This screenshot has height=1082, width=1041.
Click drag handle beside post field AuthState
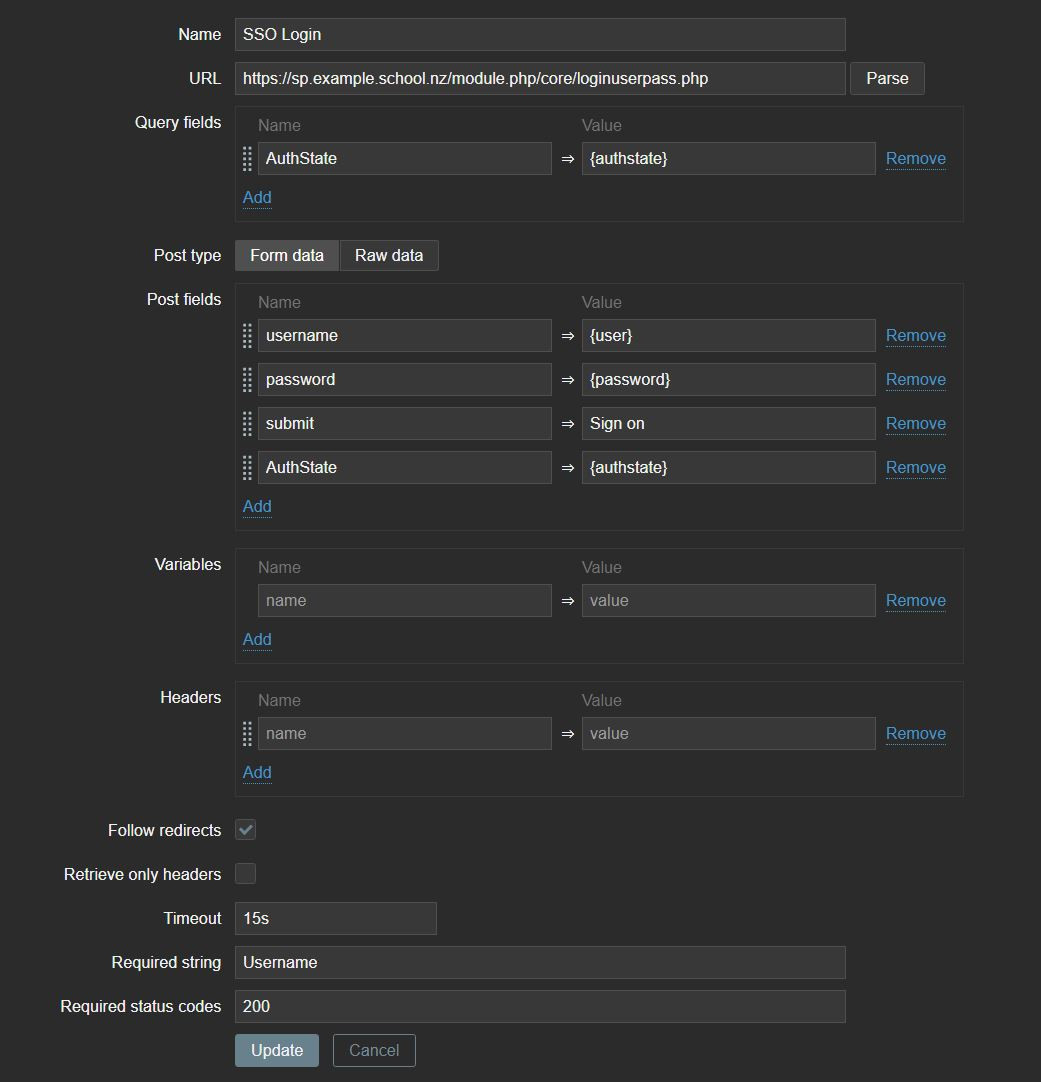click(247, 468)
